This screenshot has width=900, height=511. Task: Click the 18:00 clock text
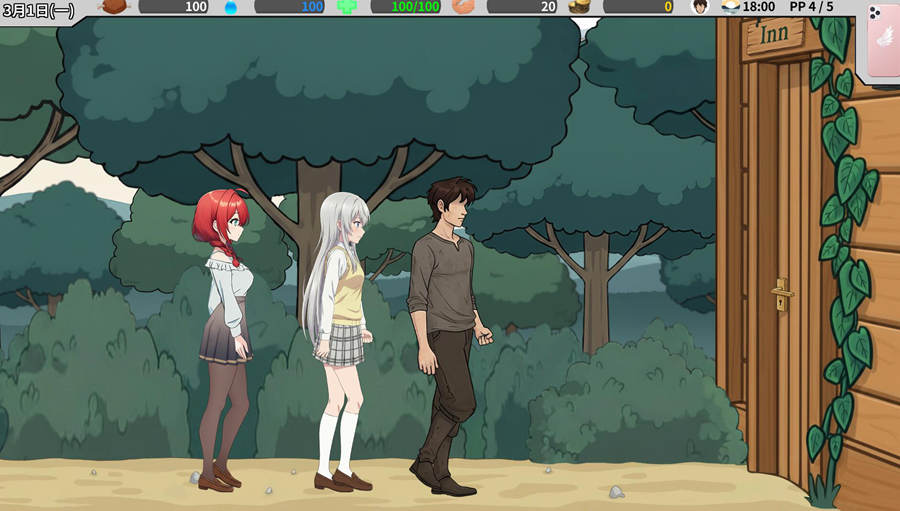(x=759, y=7)
